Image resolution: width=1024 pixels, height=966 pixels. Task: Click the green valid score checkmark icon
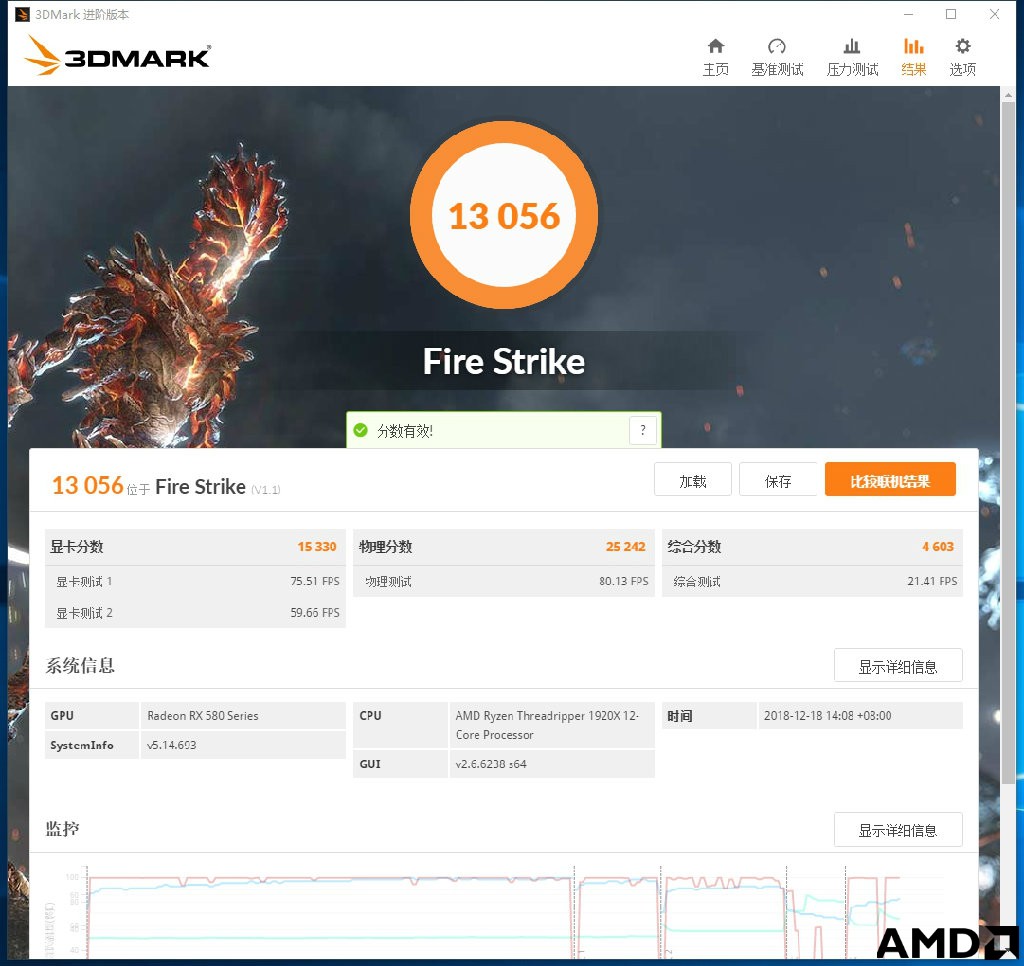click(x=360, y=430)
